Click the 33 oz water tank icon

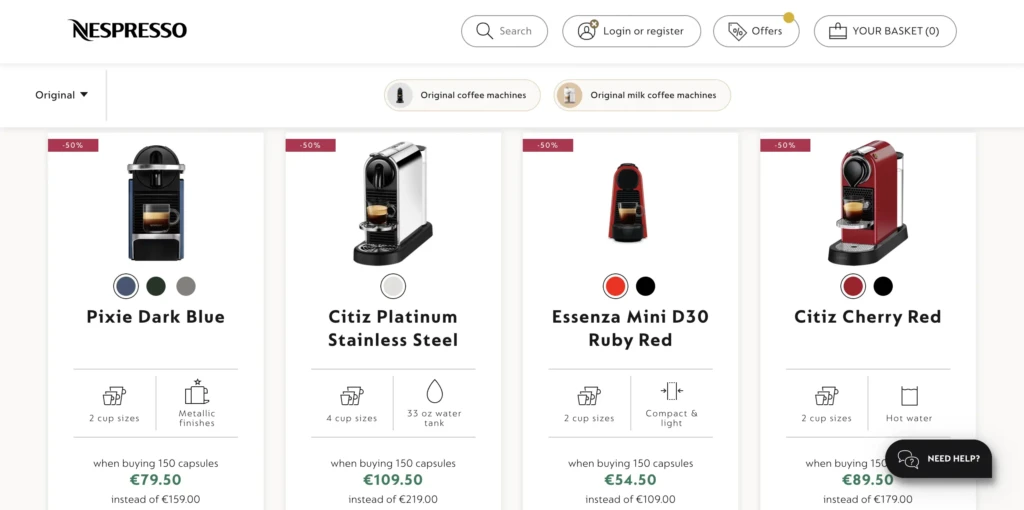(434, 391)
